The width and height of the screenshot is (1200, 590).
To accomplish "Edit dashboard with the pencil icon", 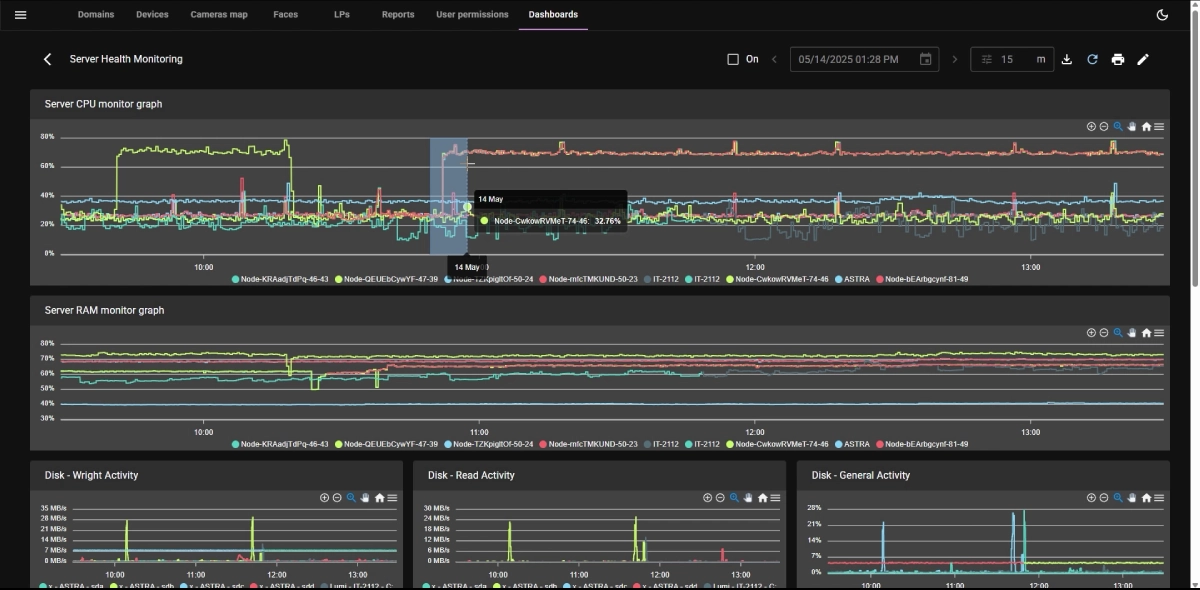I will tap(1143, 59).
